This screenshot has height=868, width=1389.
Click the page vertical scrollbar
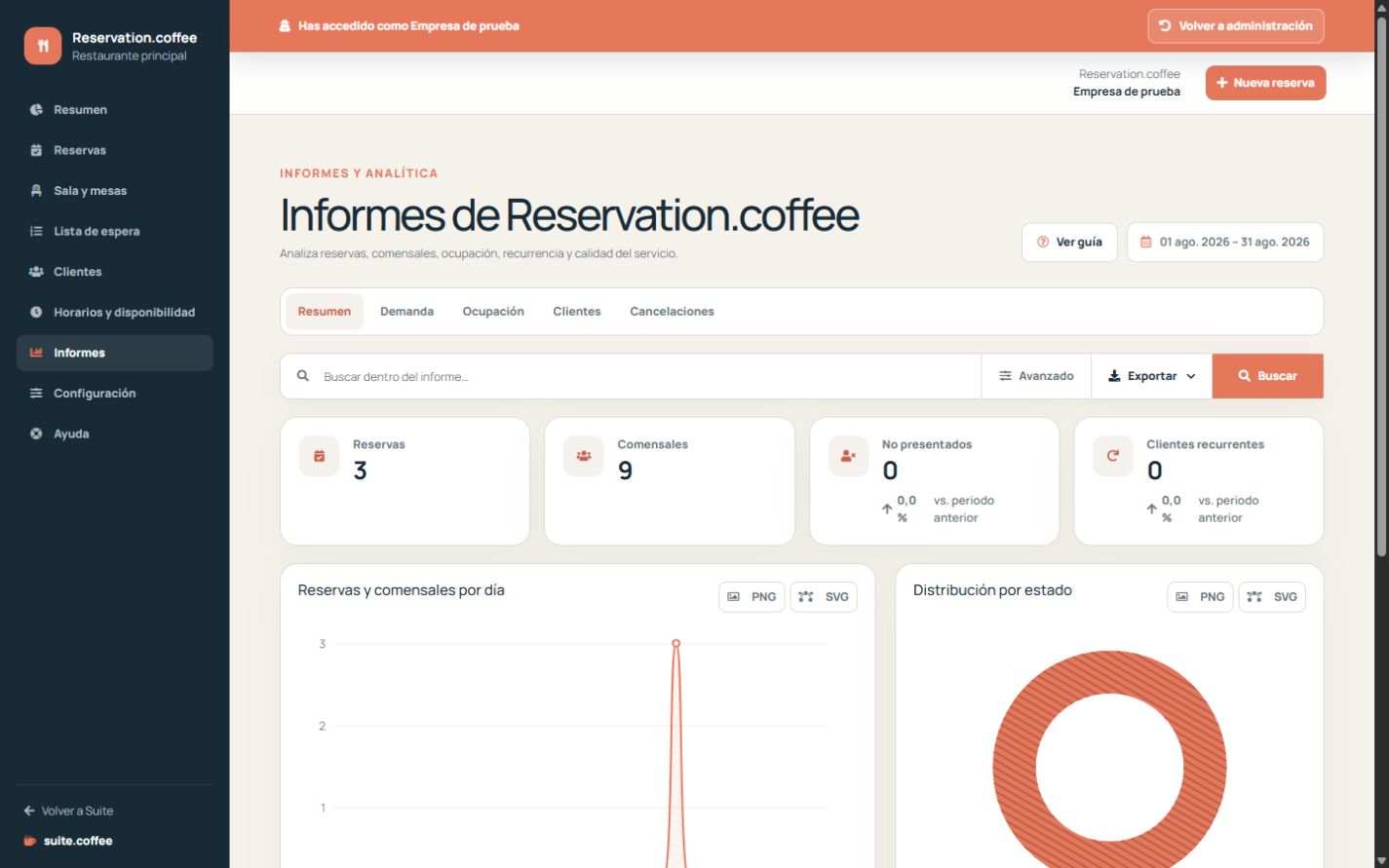click(1381, 287)
